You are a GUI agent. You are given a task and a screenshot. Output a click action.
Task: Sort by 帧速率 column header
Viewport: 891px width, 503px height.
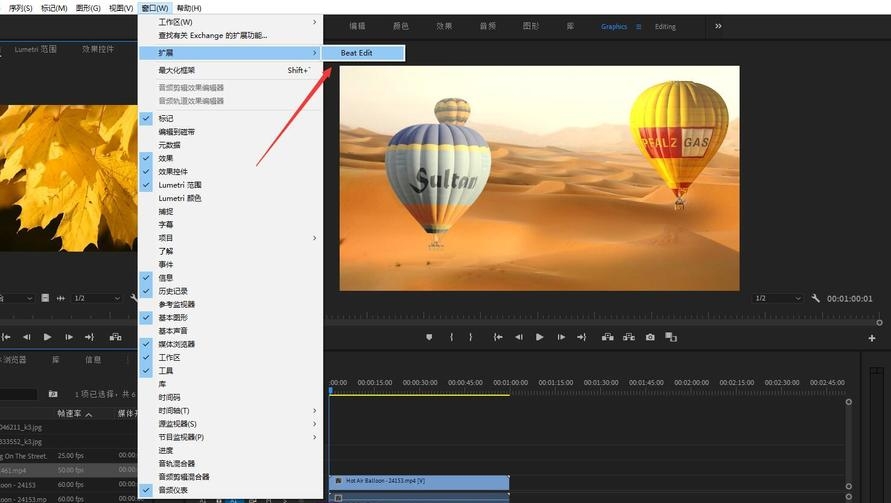pyautogui.click(x=69, y=414)
